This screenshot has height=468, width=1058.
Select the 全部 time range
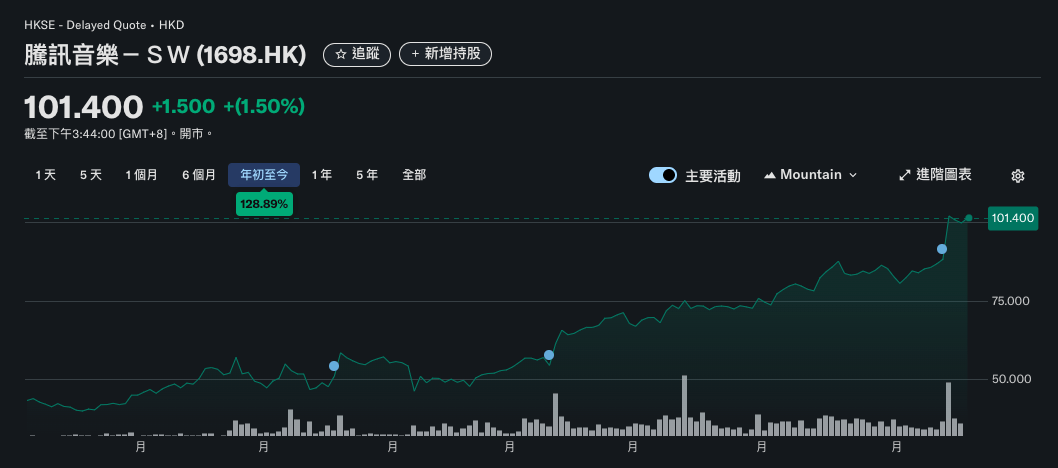pos(414,175)
